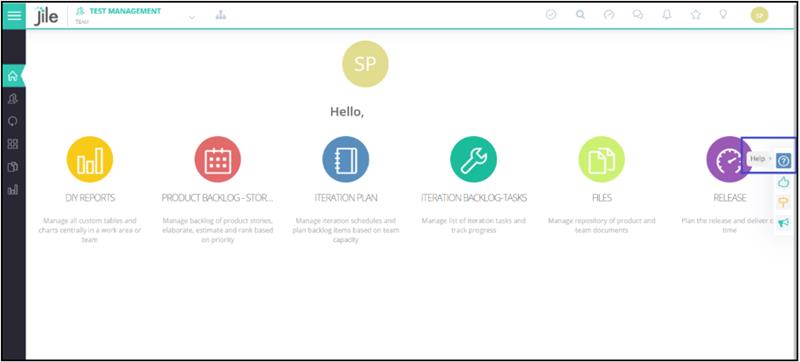Open the chat bubbles icon
Screen dimensions: 800x362
point(638,15)
